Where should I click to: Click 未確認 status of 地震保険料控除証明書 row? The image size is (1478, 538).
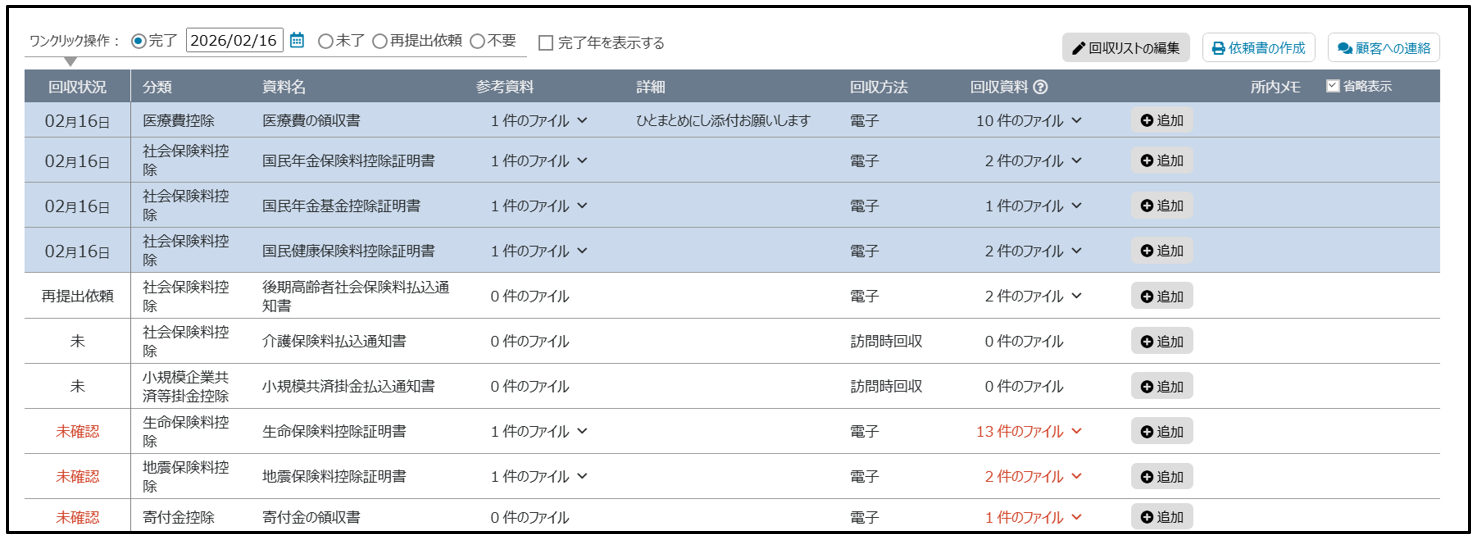point(78,477)
